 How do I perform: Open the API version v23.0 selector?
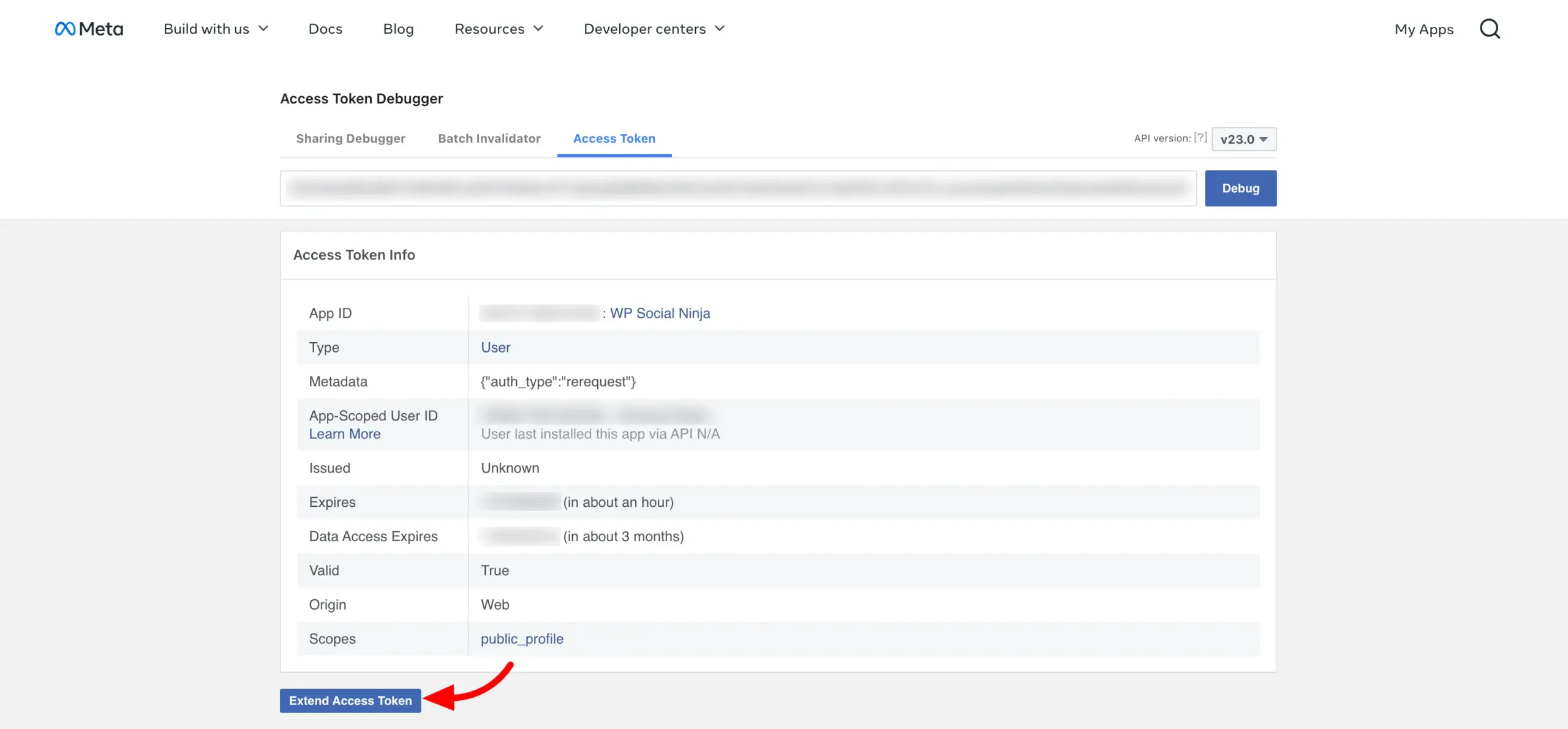coord(1244,139)
